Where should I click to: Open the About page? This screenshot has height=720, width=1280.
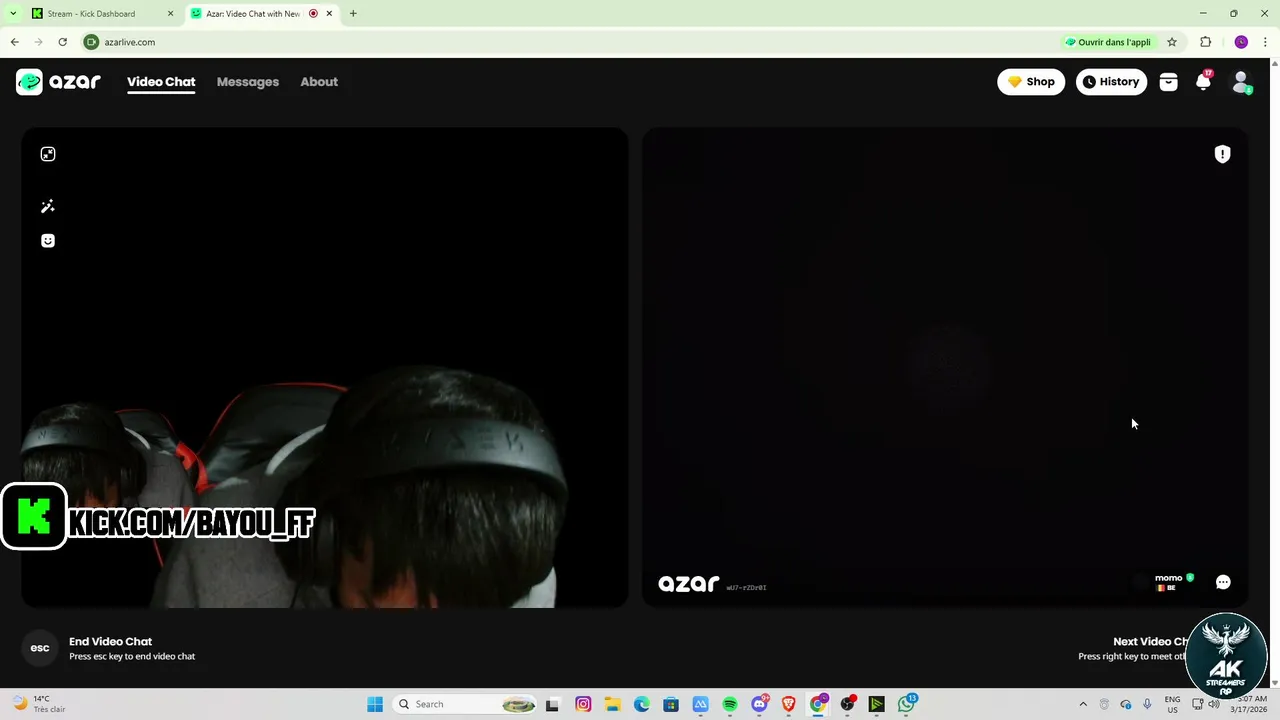point(319,82)
